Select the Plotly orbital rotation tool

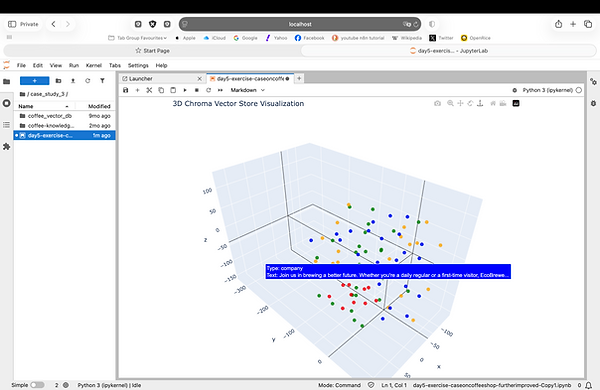coord(470,103)
